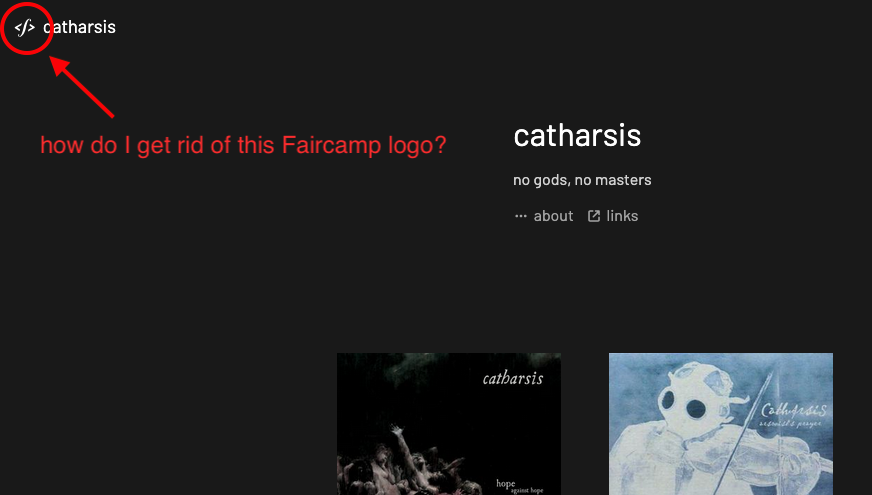Viewport: 872px width, 495px height.
Task: Open the links text button
Action: pos(622,216)
